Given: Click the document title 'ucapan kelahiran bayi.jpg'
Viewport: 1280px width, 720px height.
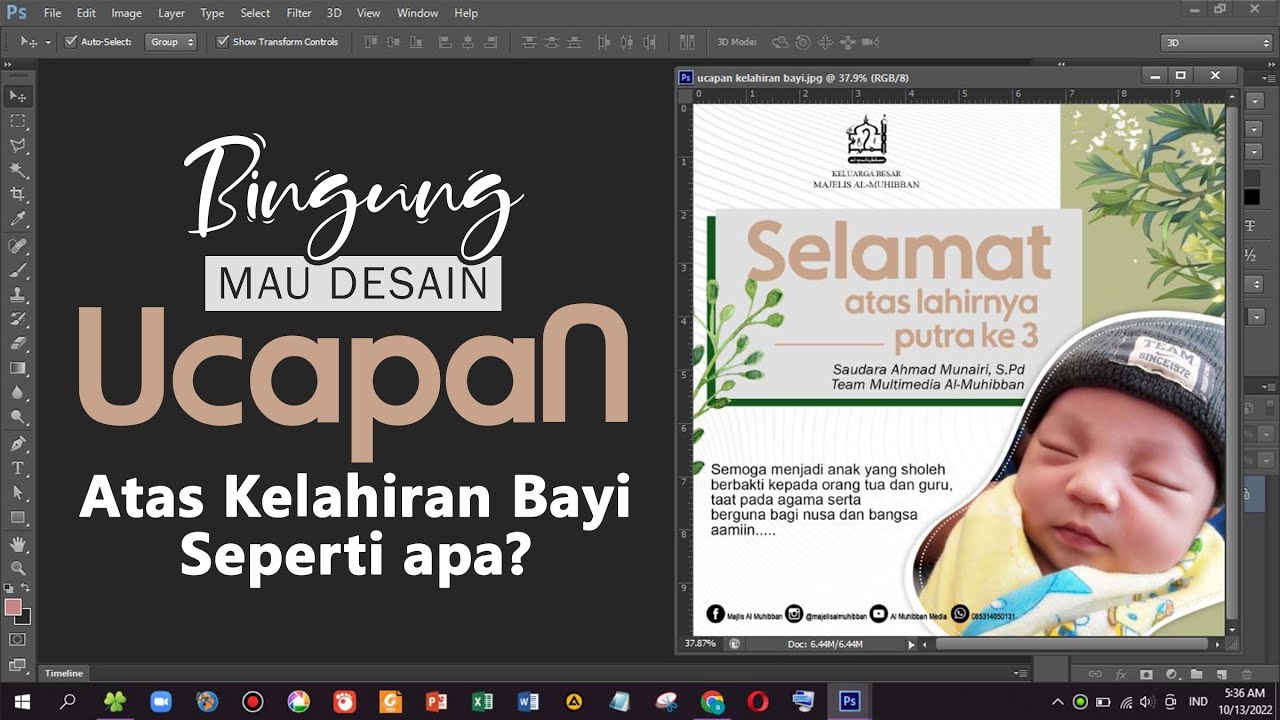Looking at the screenshot, I should (759, 77).
